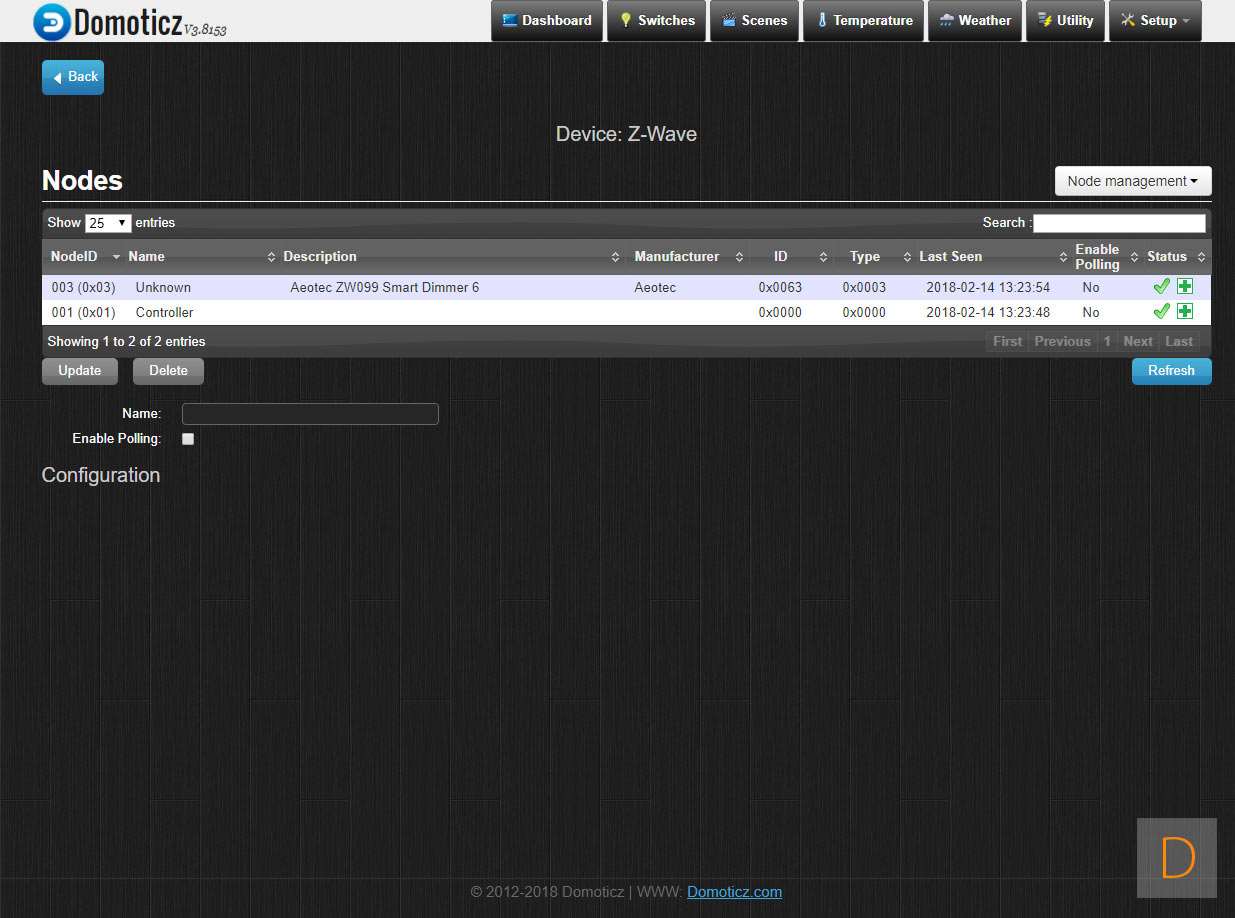The width and height of the screenshot is (1235, 918).
Task: Click into the Search box
Action: point(1119,223)
